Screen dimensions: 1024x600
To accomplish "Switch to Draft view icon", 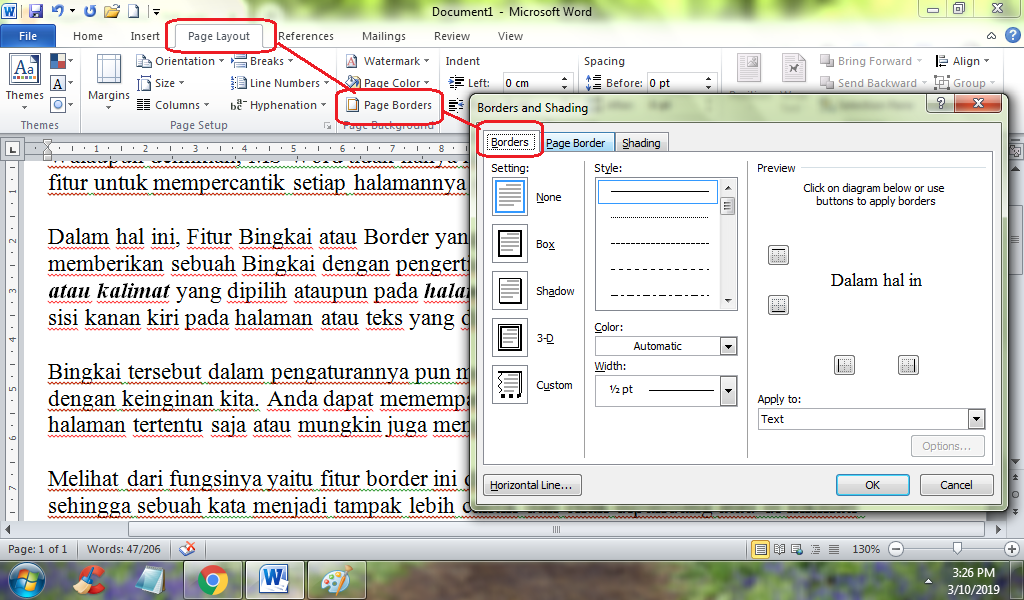I will 834,549.
